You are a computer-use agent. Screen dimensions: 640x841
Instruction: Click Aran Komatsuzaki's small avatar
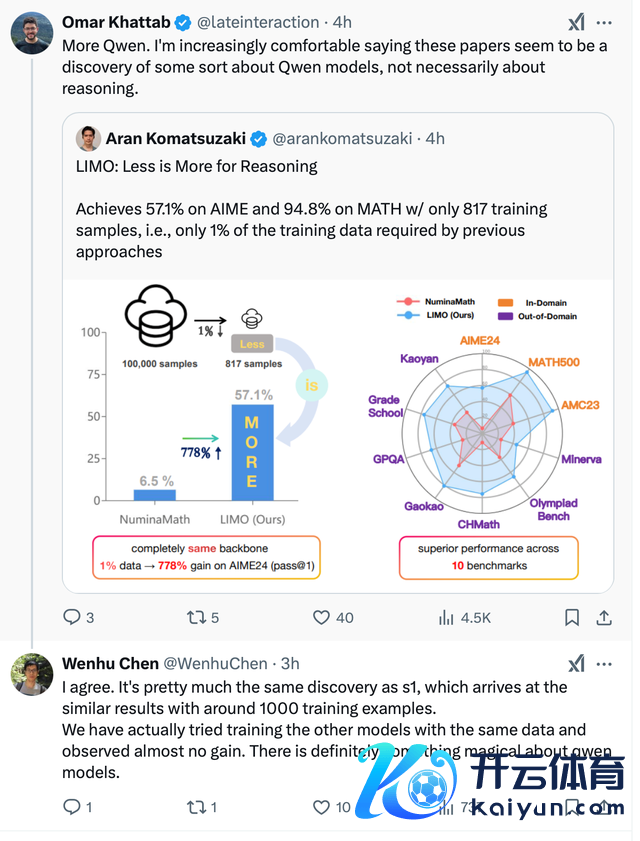click(x=89, y=138)
